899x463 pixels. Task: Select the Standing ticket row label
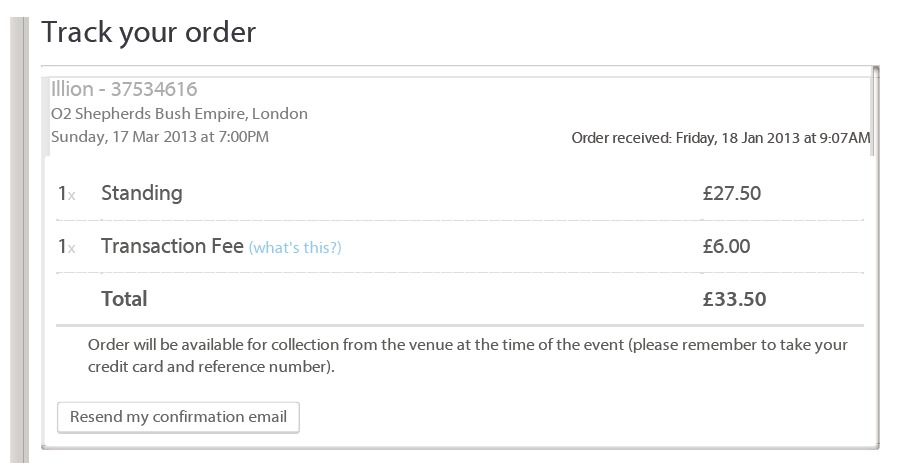pos(141,193)
